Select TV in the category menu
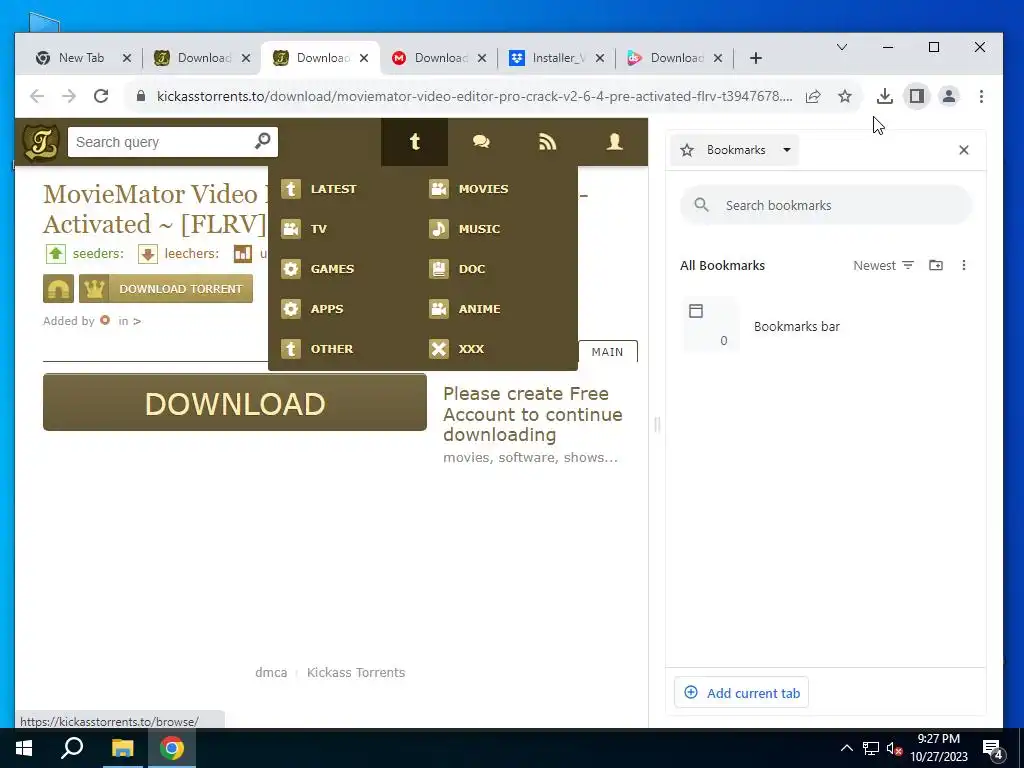 (x=304, y=229)
